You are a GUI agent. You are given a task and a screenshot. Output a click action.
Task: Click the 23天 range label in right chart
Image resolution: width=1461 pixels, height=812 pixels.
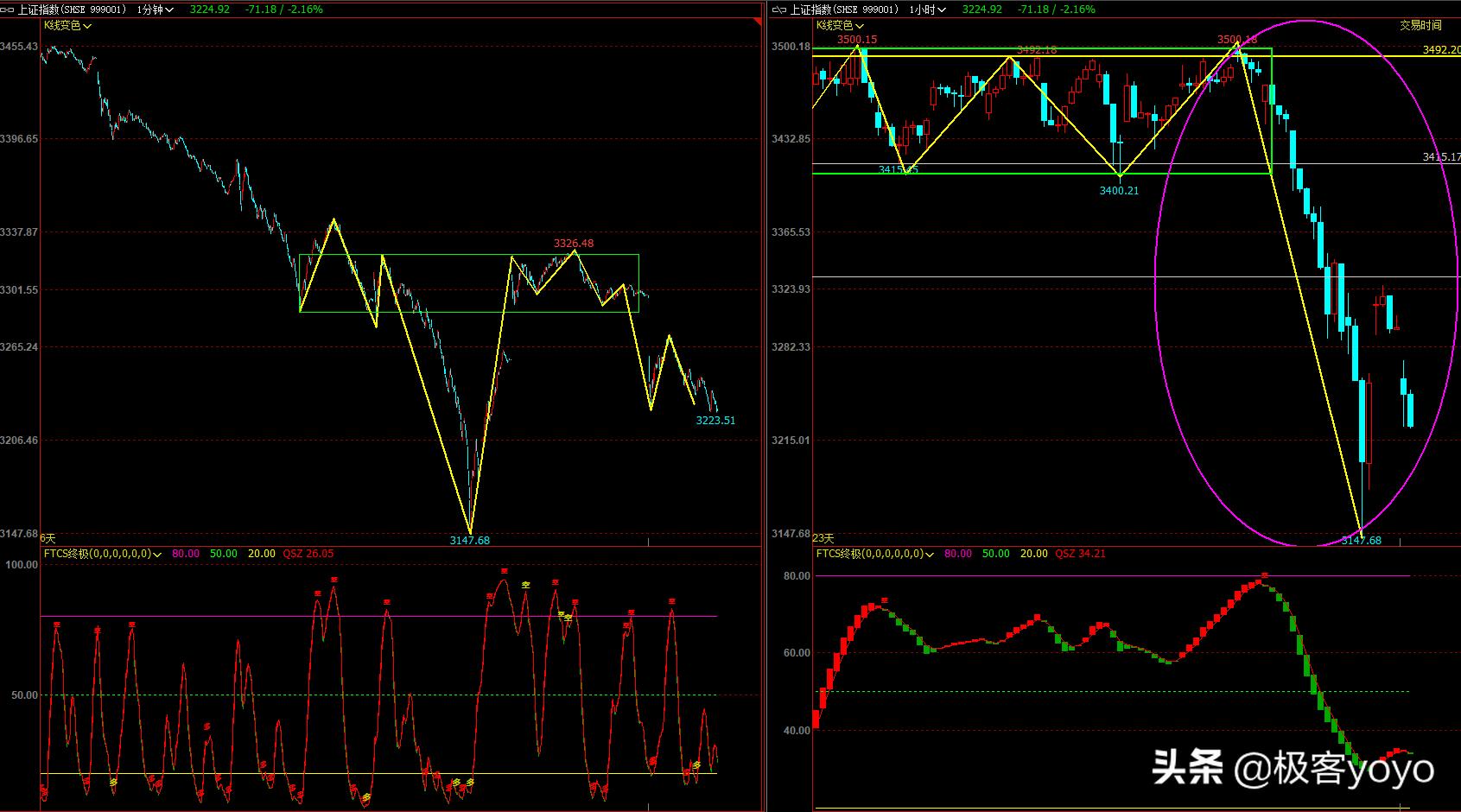pyautogui.click(x=823, y=538)
